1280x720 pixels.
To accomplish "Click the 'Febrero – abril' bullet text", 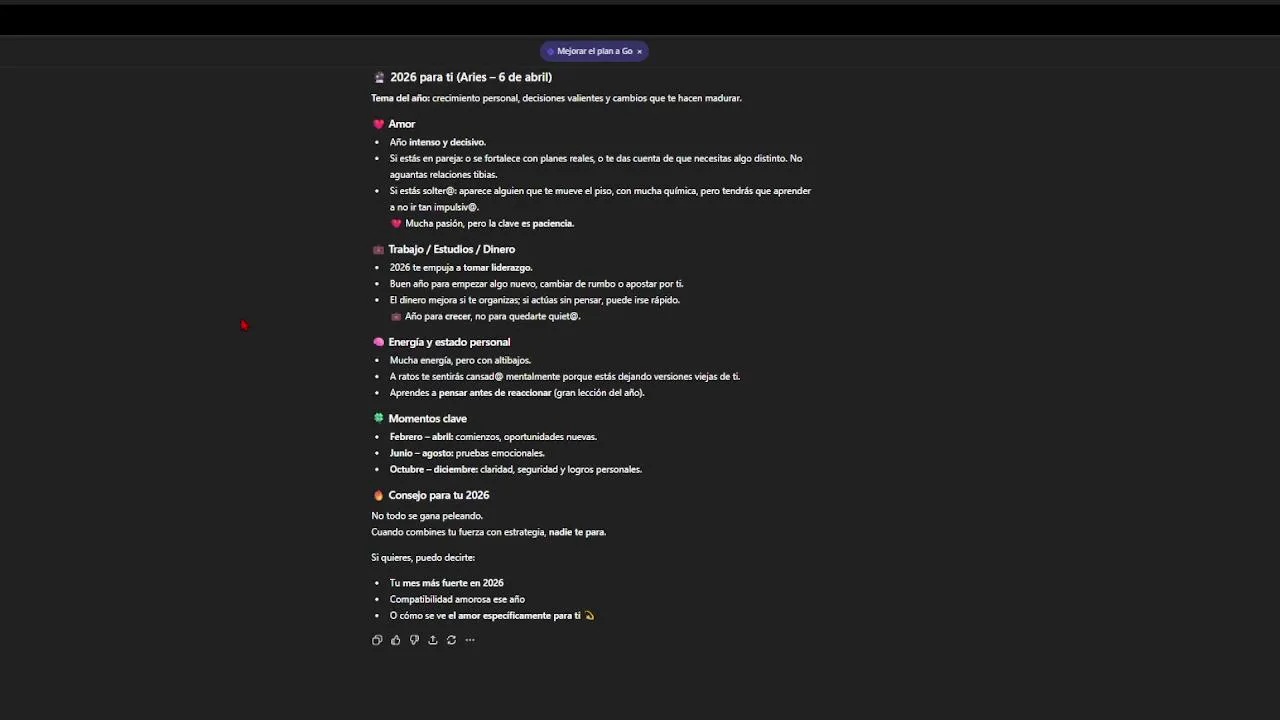I will point(421,437).
